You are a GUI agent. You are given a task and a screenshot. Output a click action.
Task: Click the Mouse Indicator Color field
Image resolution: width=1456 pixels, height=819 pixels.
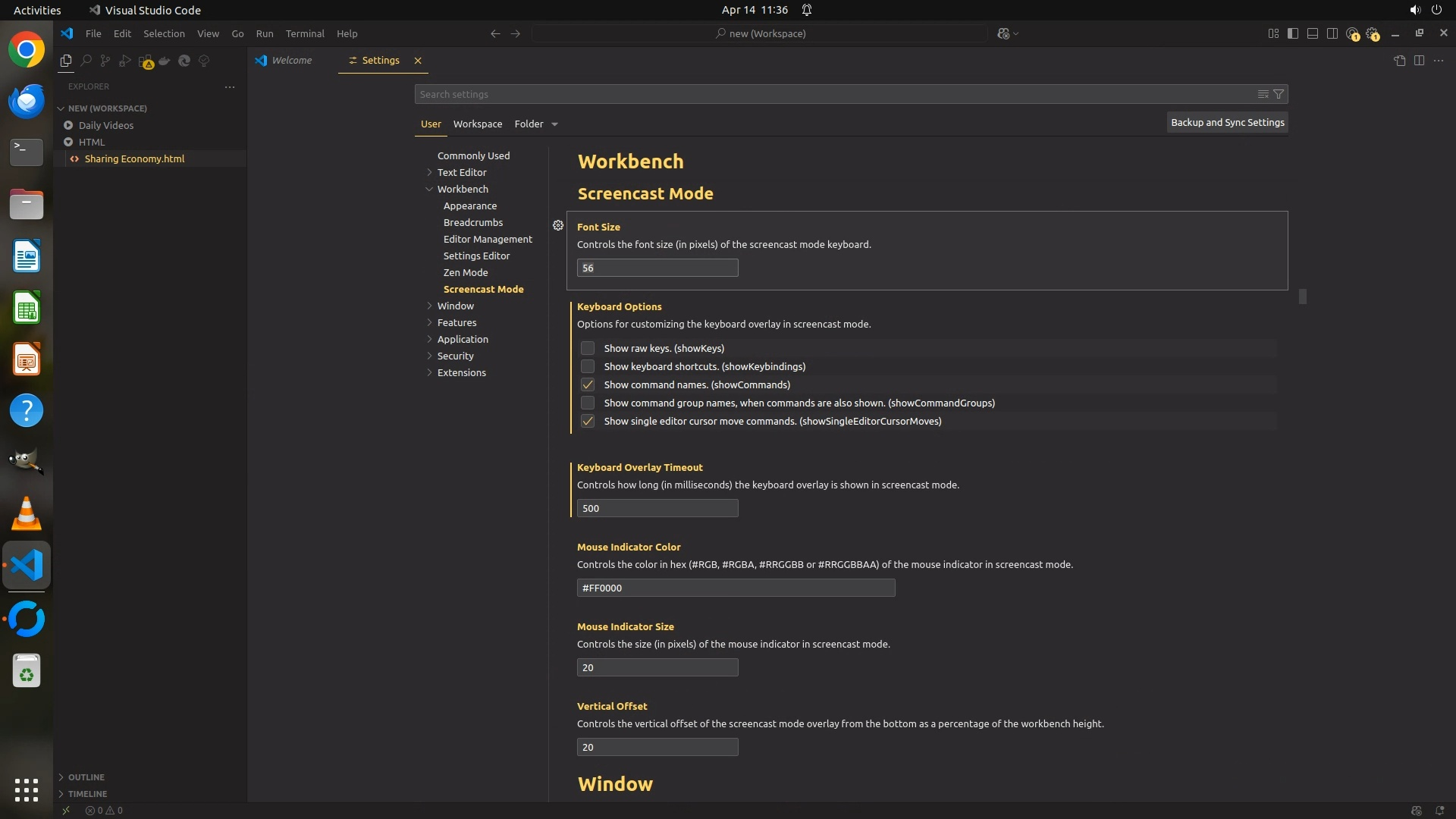736,588
